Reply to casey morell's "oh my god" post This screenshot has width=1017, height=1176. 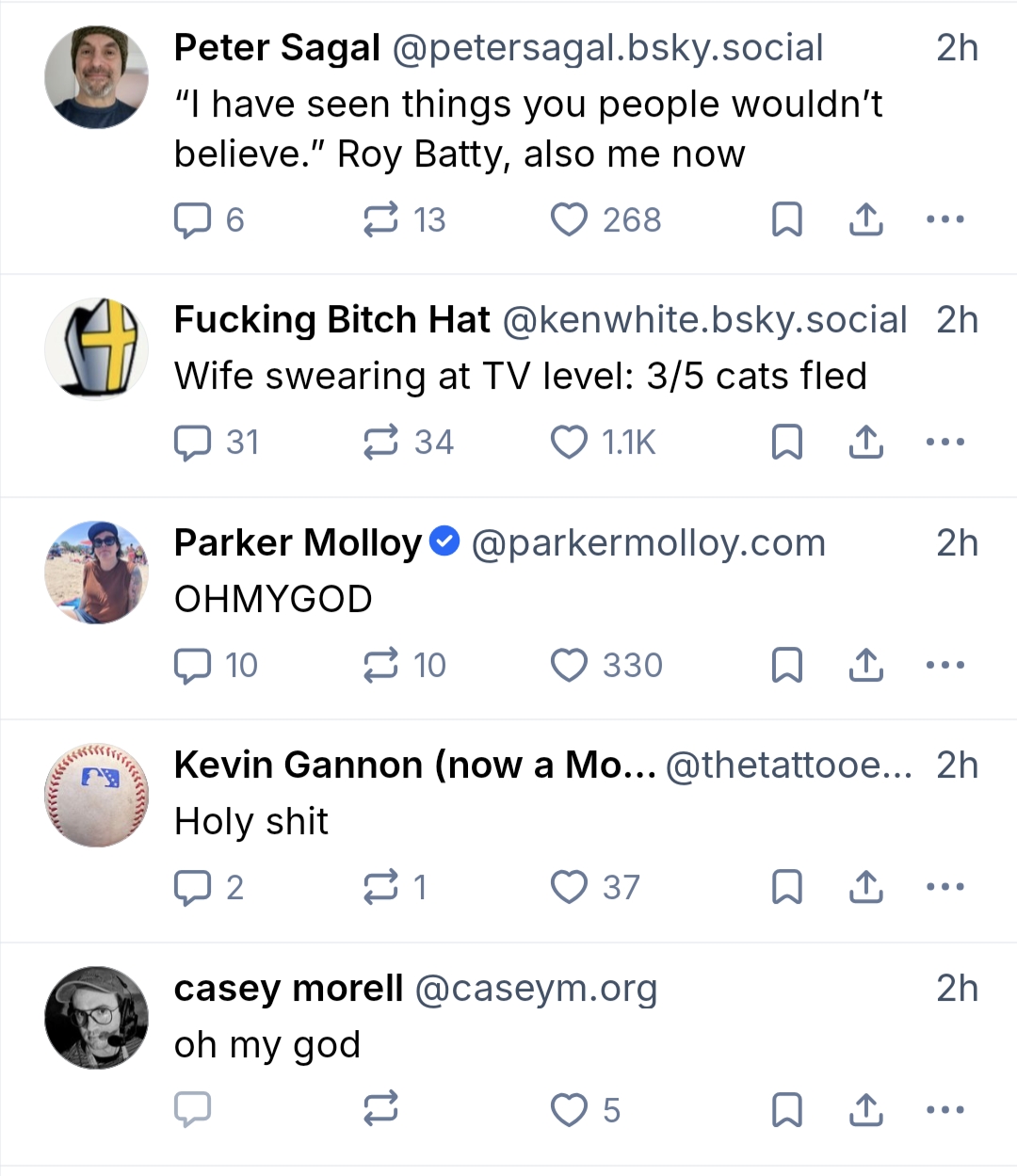point(193,1110)
